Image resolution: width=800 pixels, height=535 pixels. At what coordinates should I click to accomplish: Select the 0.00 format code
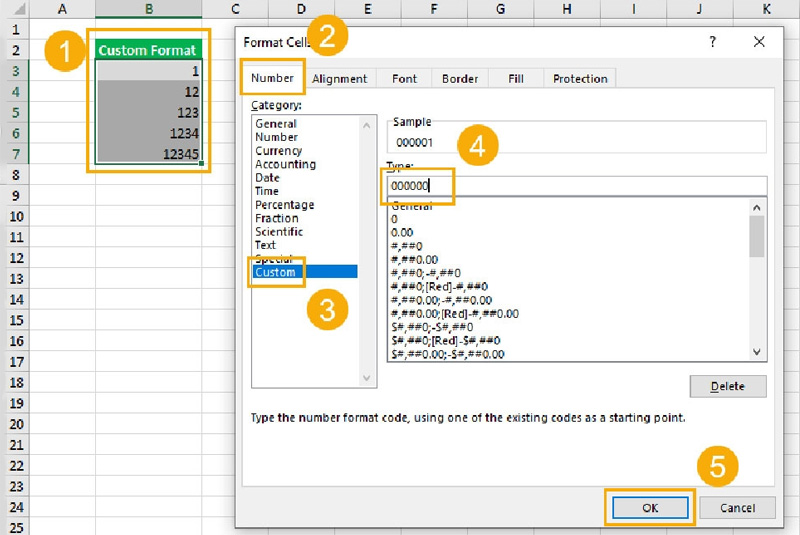(x=403, y=232)
